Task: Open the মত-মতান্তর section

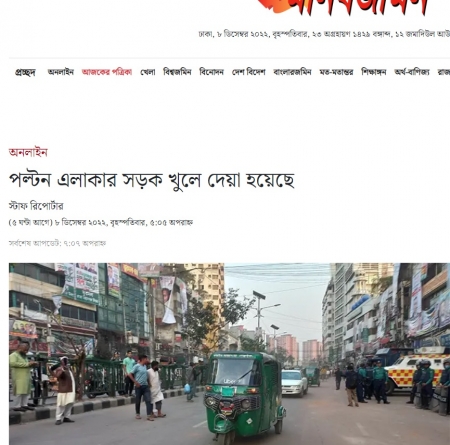Action: (x=336, y=72)
